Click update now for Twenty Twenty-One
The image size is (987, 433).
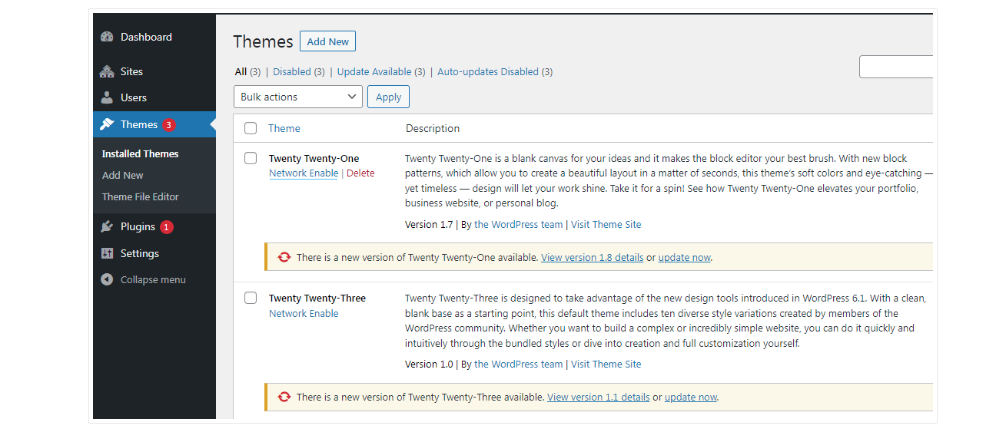click(x=685, y=257)
